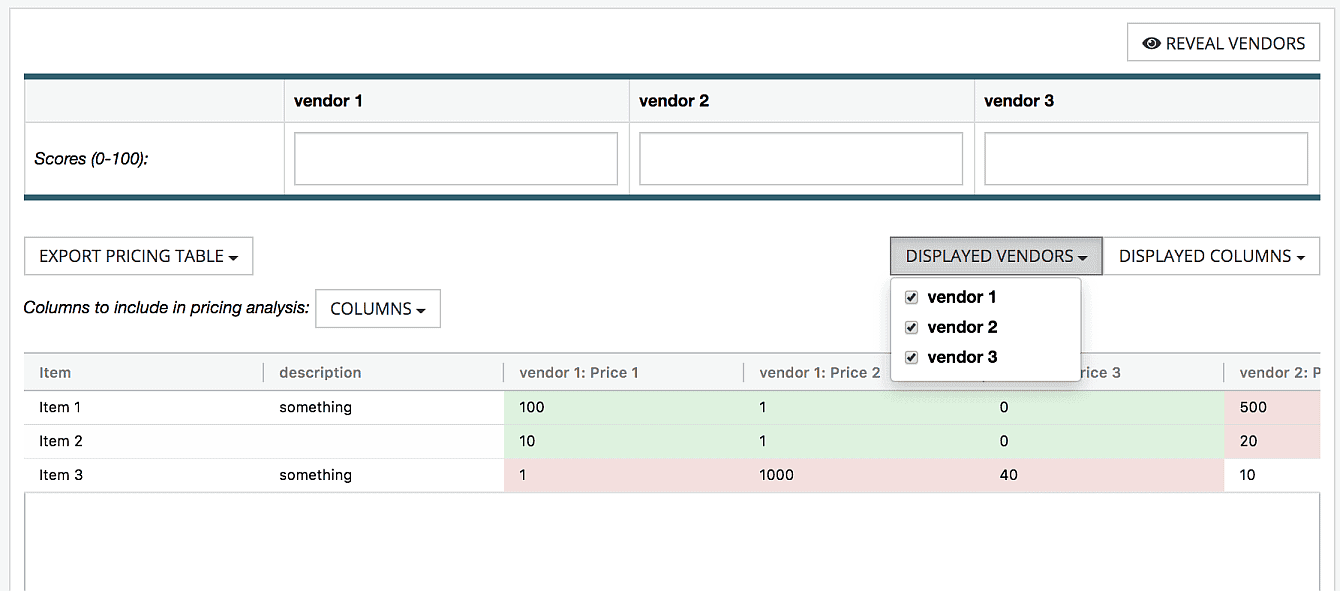Click the Scores (0-100) label
The width and height of the screenshot is (1340, 591).
(x=91, y=159)
